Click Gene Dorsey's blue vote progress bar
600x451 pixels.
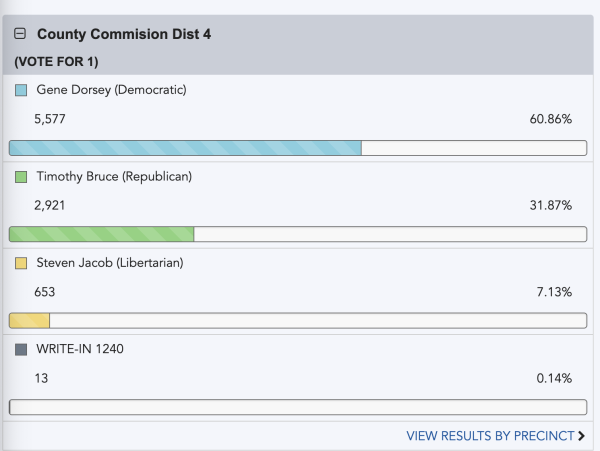click(185, 148)
